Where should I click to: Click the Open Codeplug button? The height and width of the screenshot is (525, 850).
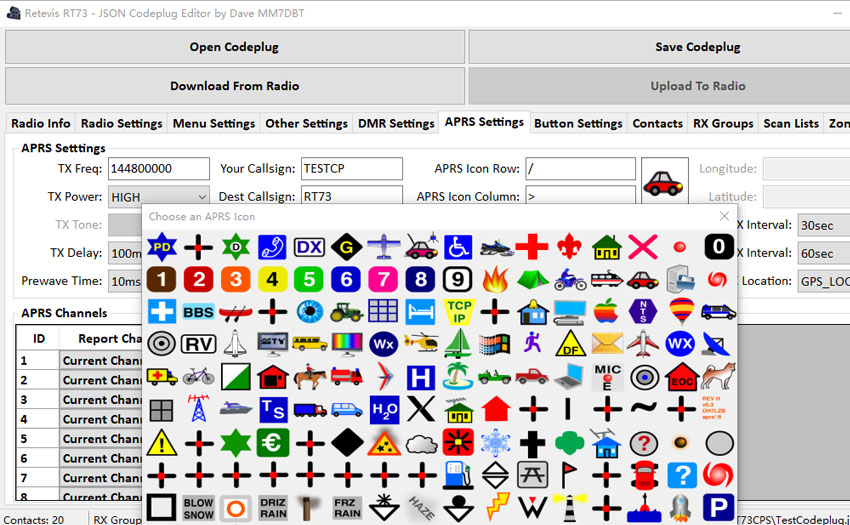(x=234, y=47)
